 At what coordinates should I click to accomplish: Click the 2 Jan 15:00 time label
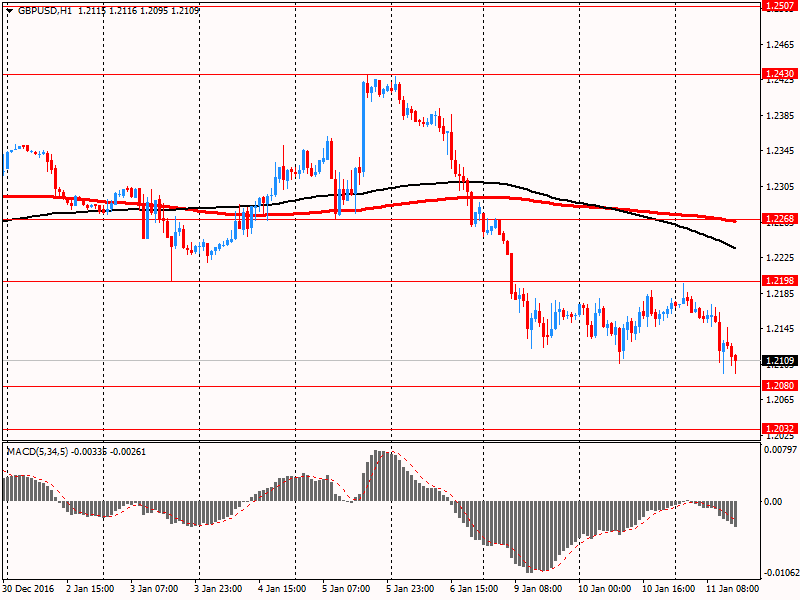click(x=90, y=588)
